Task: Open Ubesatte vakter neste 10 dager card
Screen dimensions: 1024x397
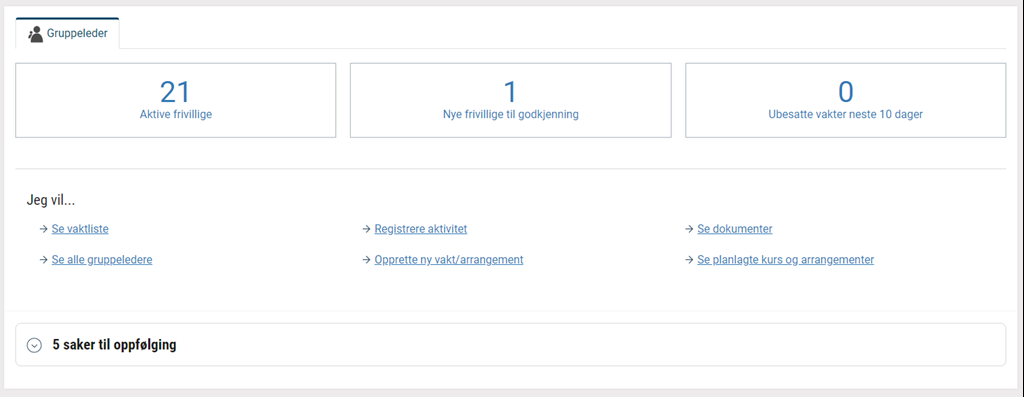Action: point(846,100)
